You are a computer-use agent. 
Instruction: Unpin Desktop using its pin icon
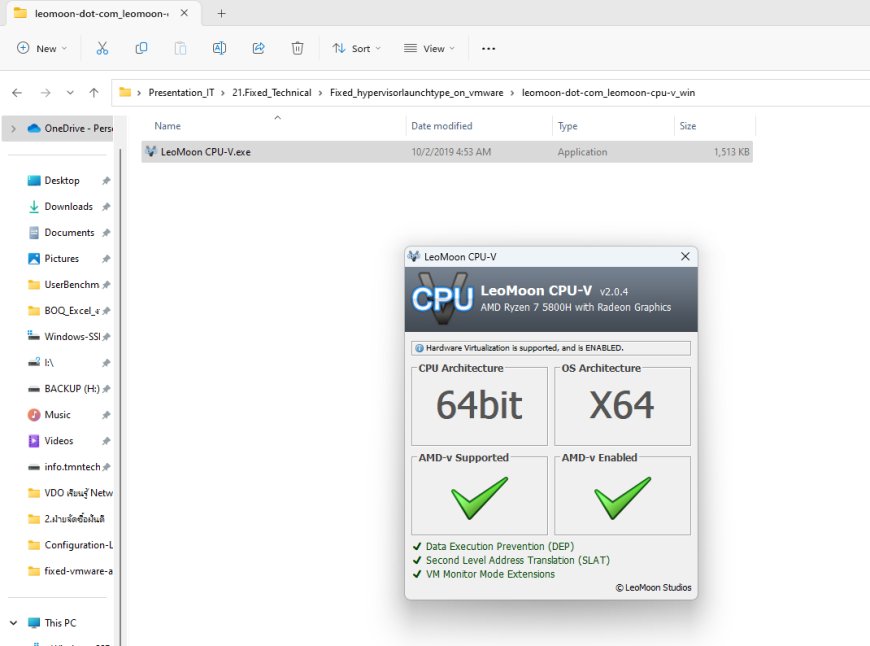tap(106, 181)
